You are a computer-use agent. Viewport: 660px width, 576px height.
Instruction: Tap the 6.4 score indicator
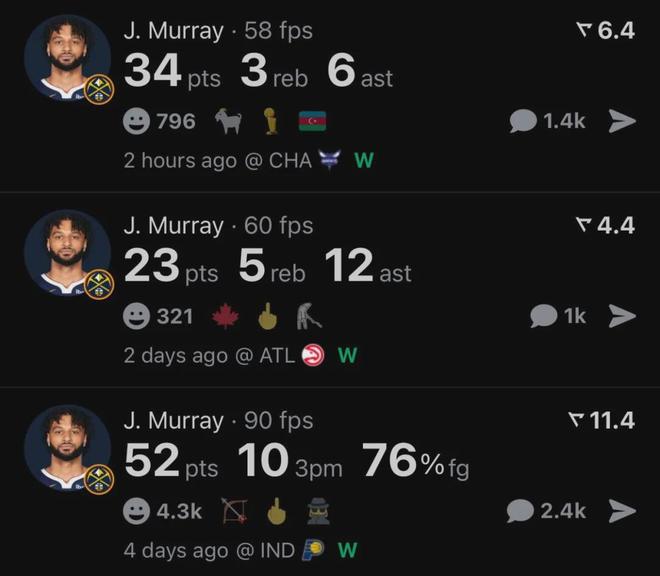coord(606,30)
